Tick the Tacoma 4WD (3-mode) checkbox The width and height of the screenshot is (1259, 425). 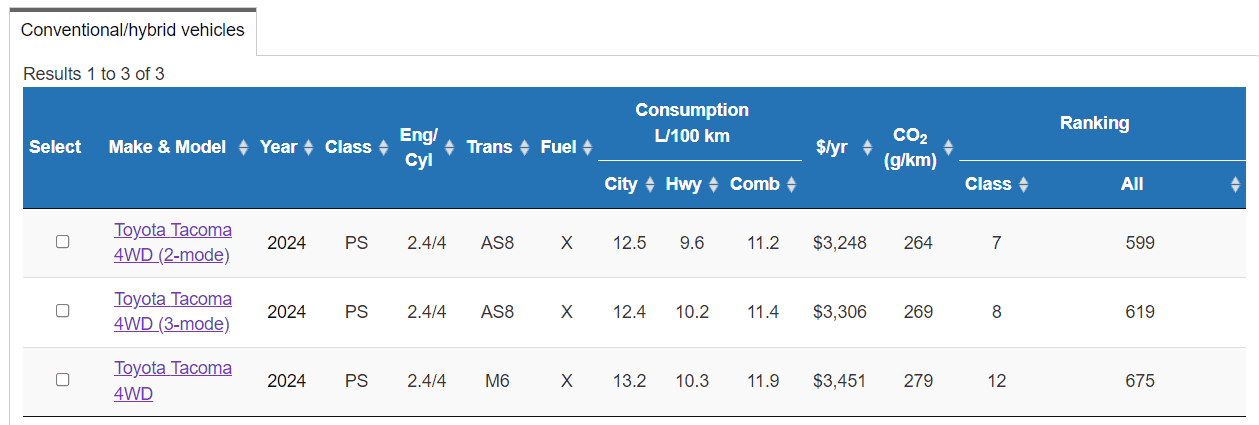pyautogui.click(x=63, y=311)
